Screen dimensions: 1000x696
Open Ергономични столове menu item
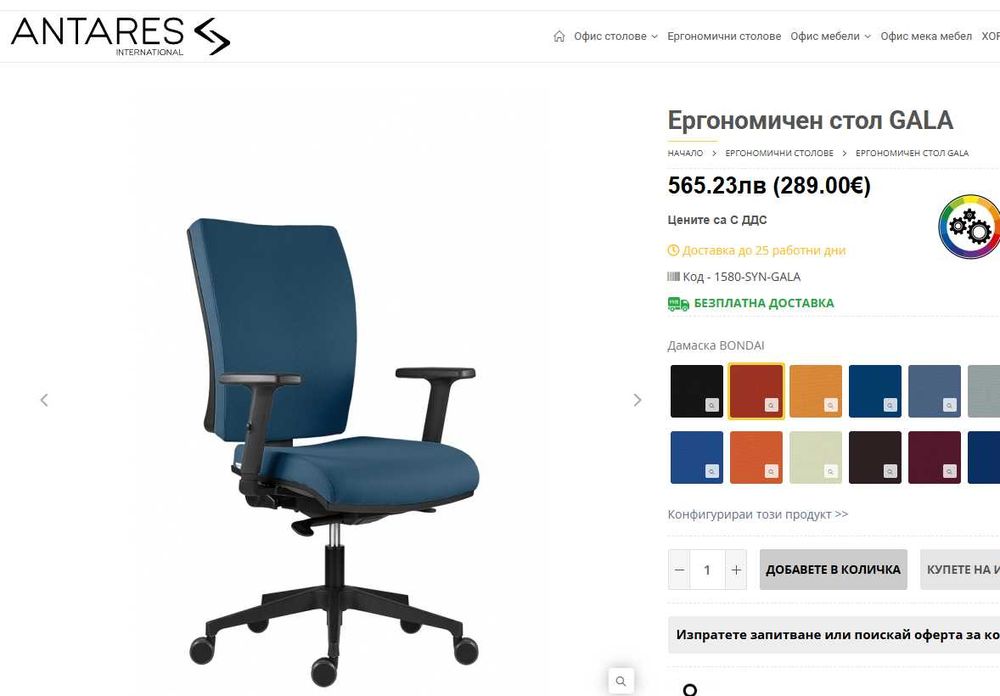[724, 36]
